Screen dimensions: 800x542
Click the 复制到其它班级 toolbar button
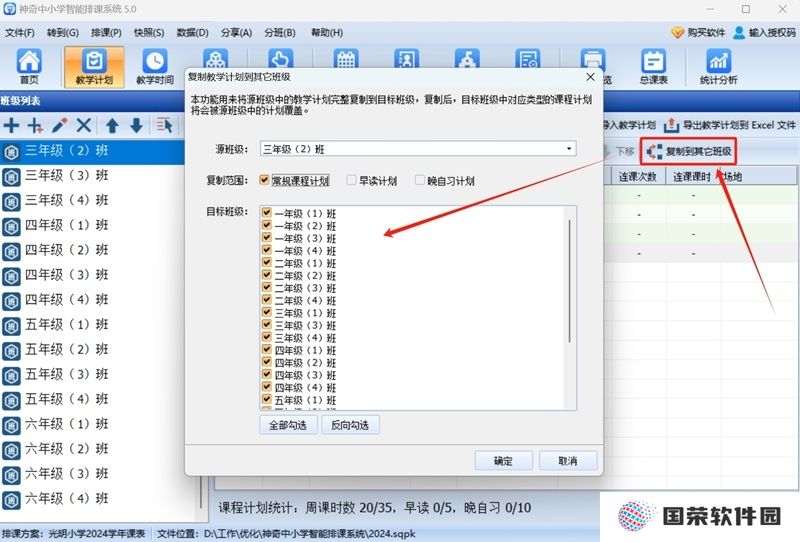tap(688, 152)
